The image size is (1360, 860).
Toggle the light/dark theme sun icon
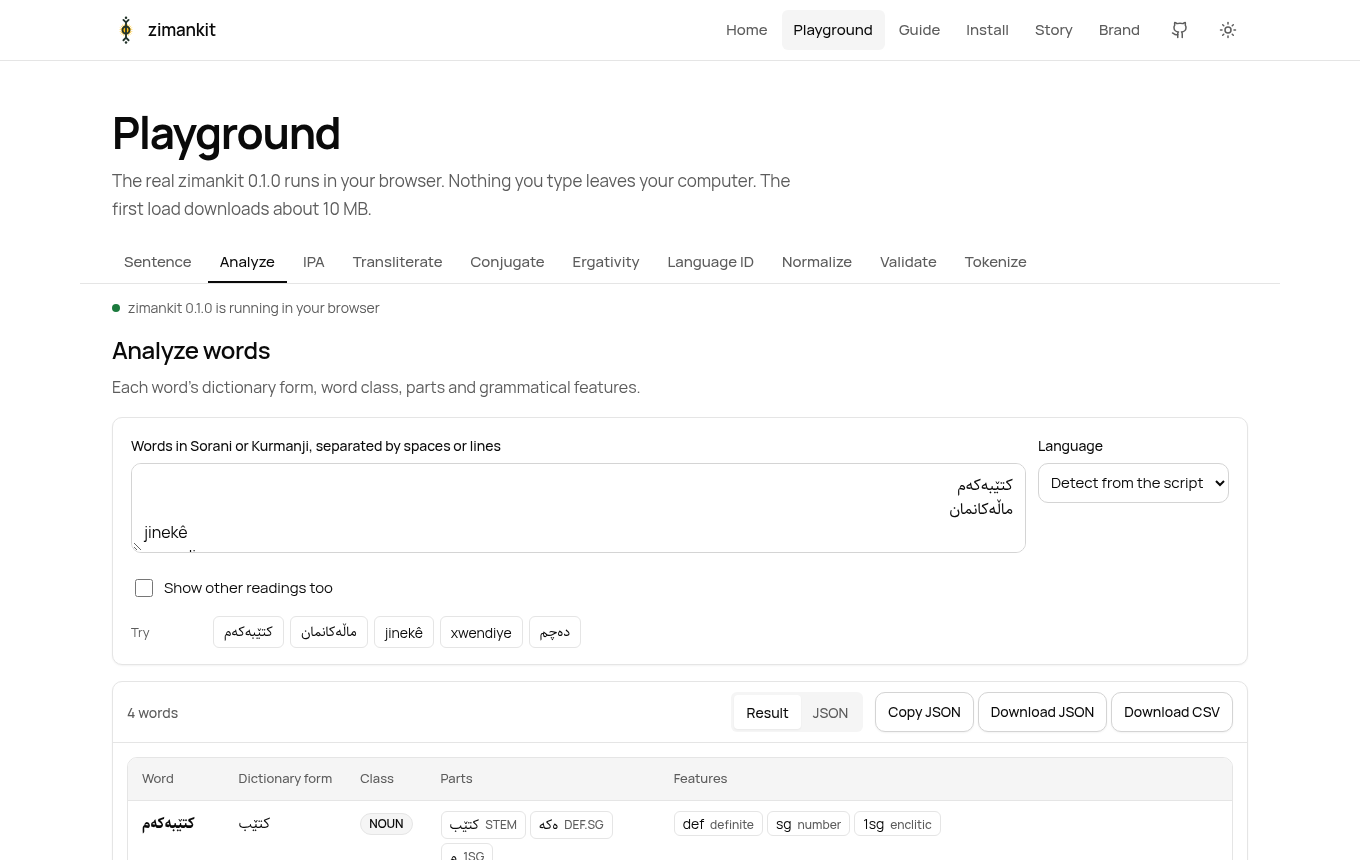(1228, 30)
